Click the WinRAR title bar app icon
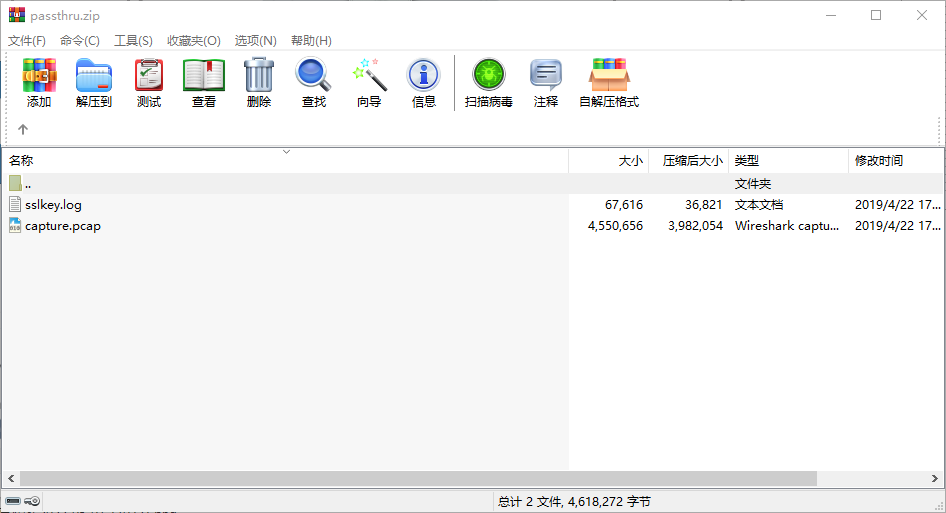This screenshot has width=946, height=513. coord(17,15)
